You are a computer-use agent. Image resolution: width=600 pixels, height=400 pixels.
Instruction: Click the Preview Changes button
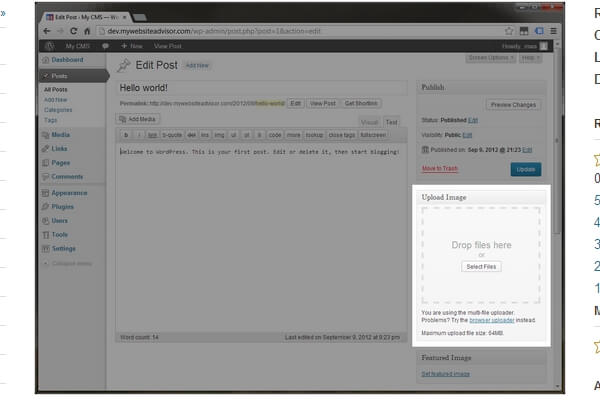pos(513,105)
